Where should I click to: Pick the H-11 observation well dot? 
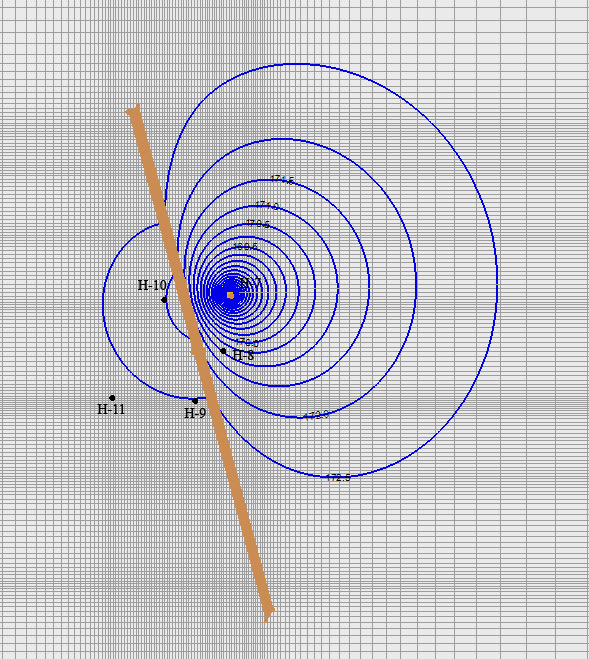coord(112,398)
